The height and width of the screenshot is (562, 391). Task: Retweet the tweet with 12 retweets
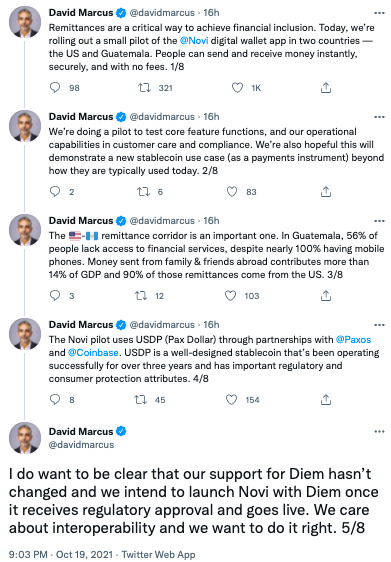[x=141, y=296]
